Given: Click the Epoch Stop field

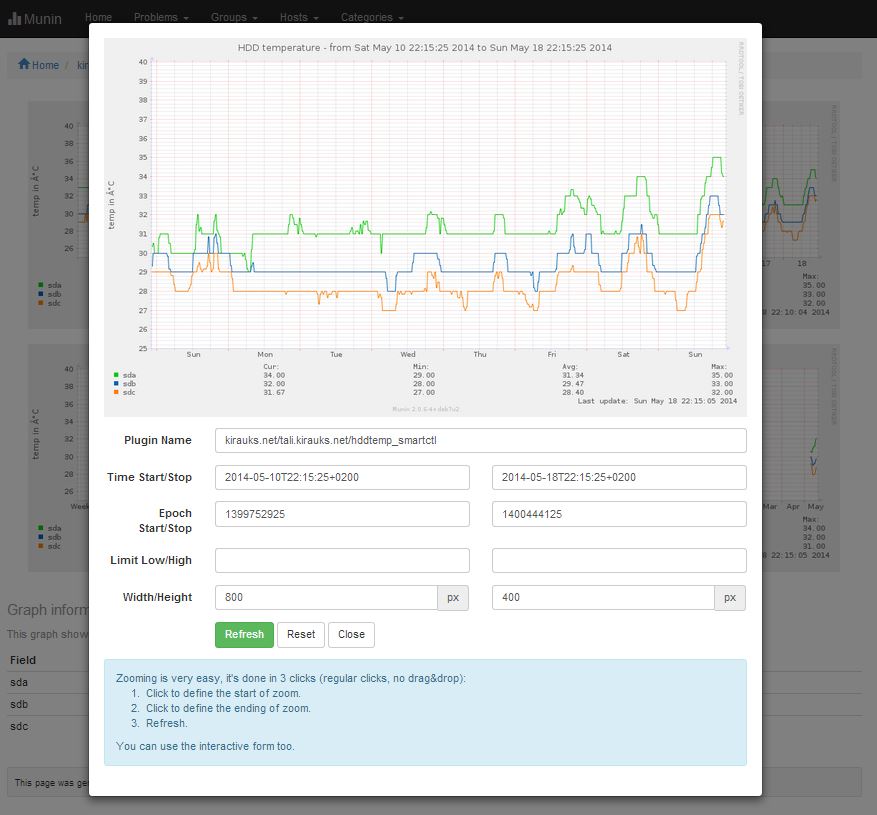Looking at the screenshot, I should (619, 514).
